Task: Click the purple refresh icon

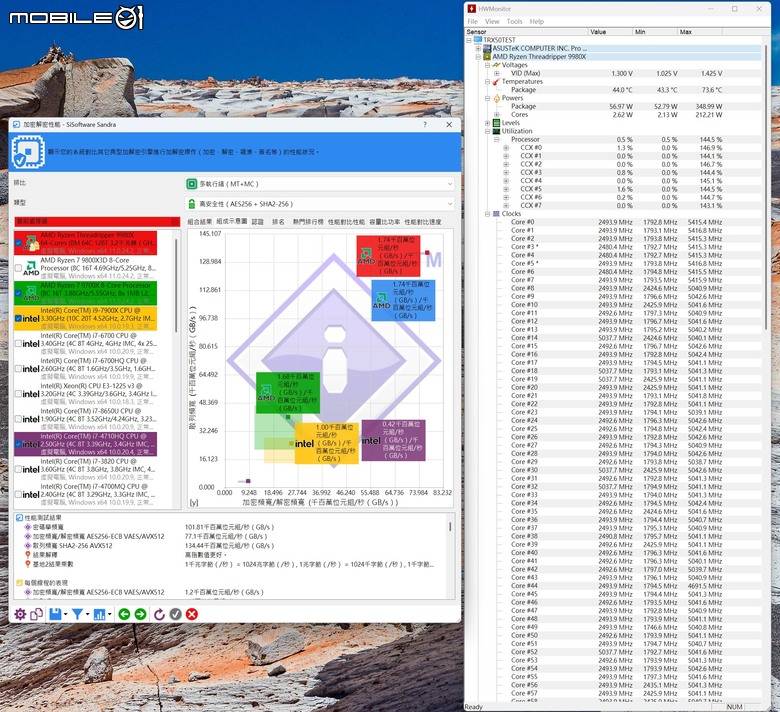Action: (x=159, y=614)
